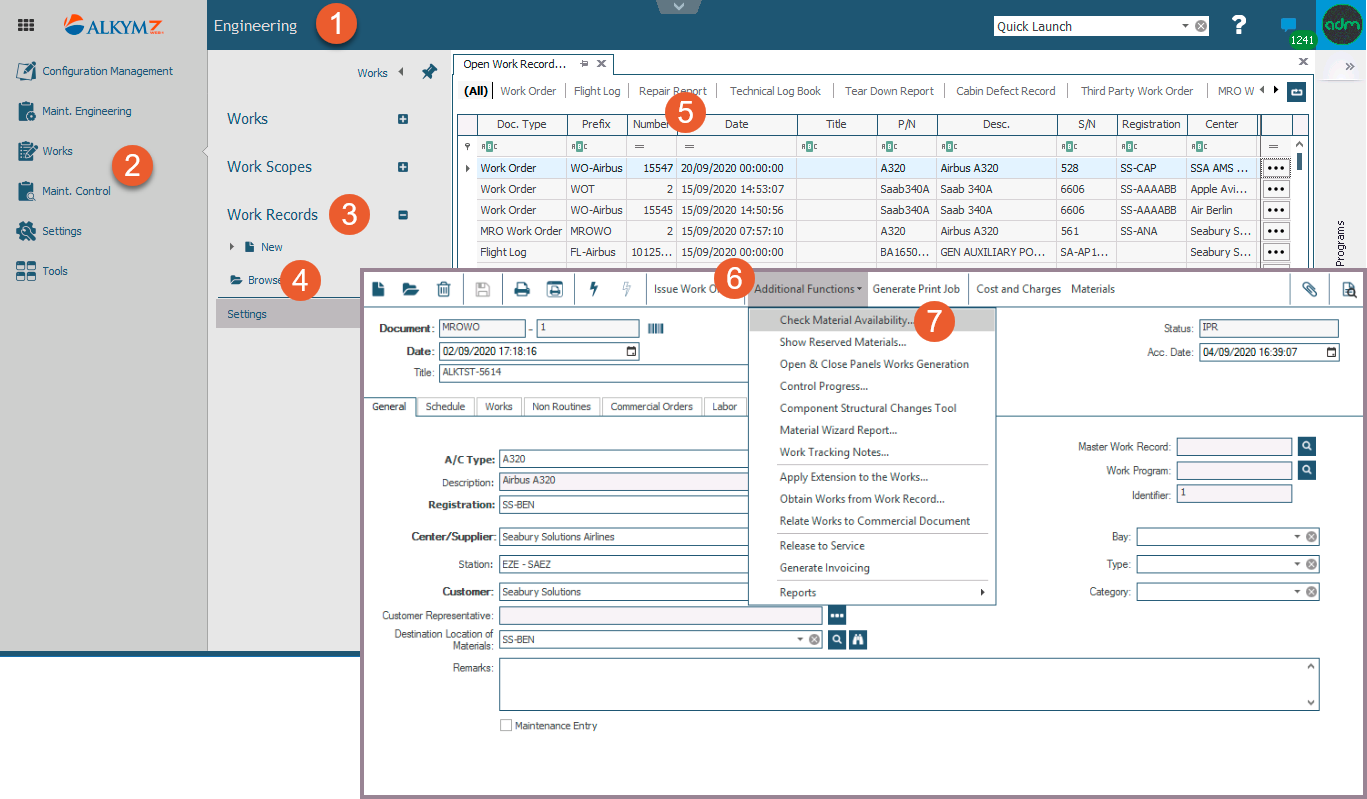Open the Date calendar picker
The width and height of the screenshot is (1367, 799).
pos(630,351)
